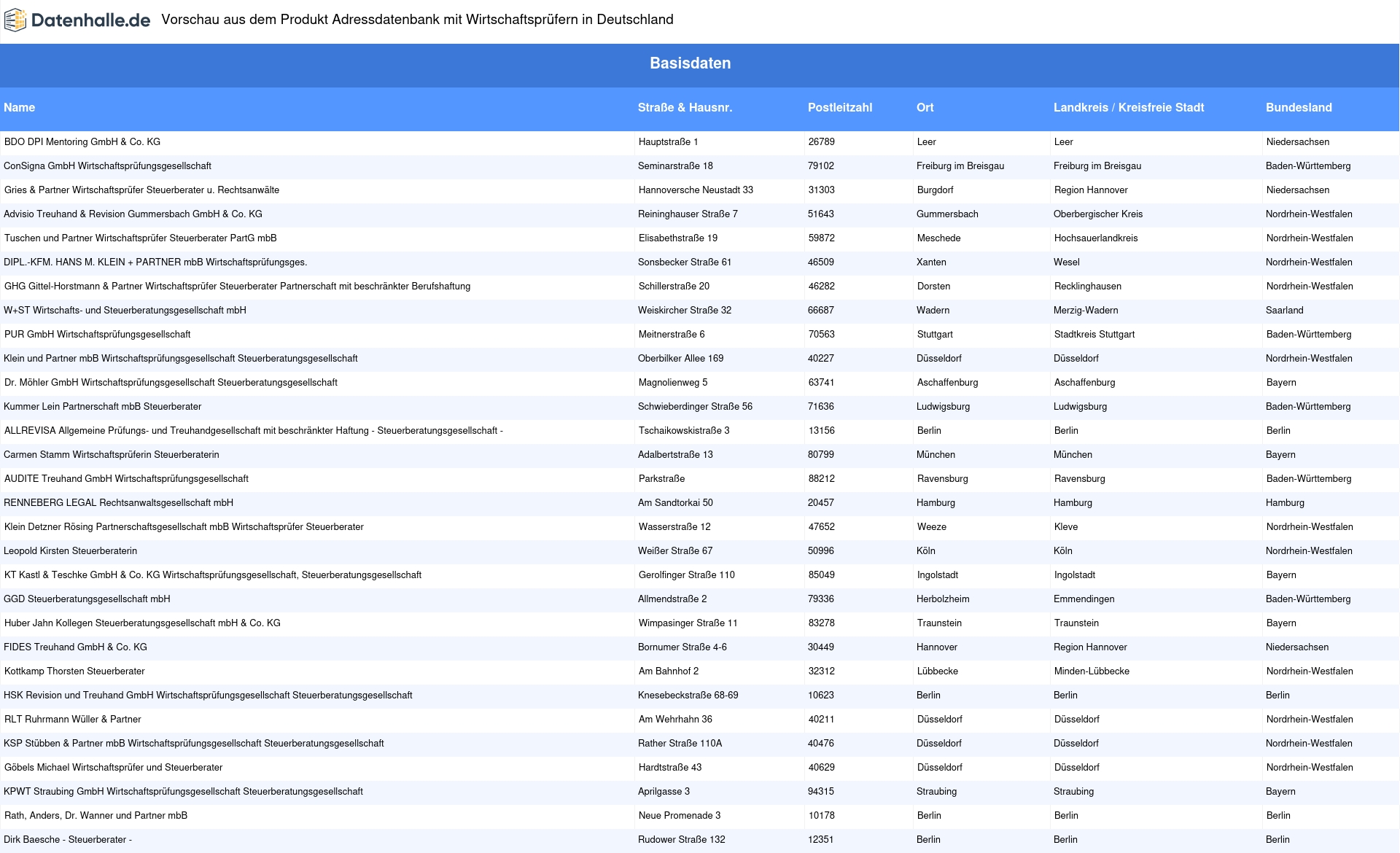Select postal code 85049

pos(821,575)
